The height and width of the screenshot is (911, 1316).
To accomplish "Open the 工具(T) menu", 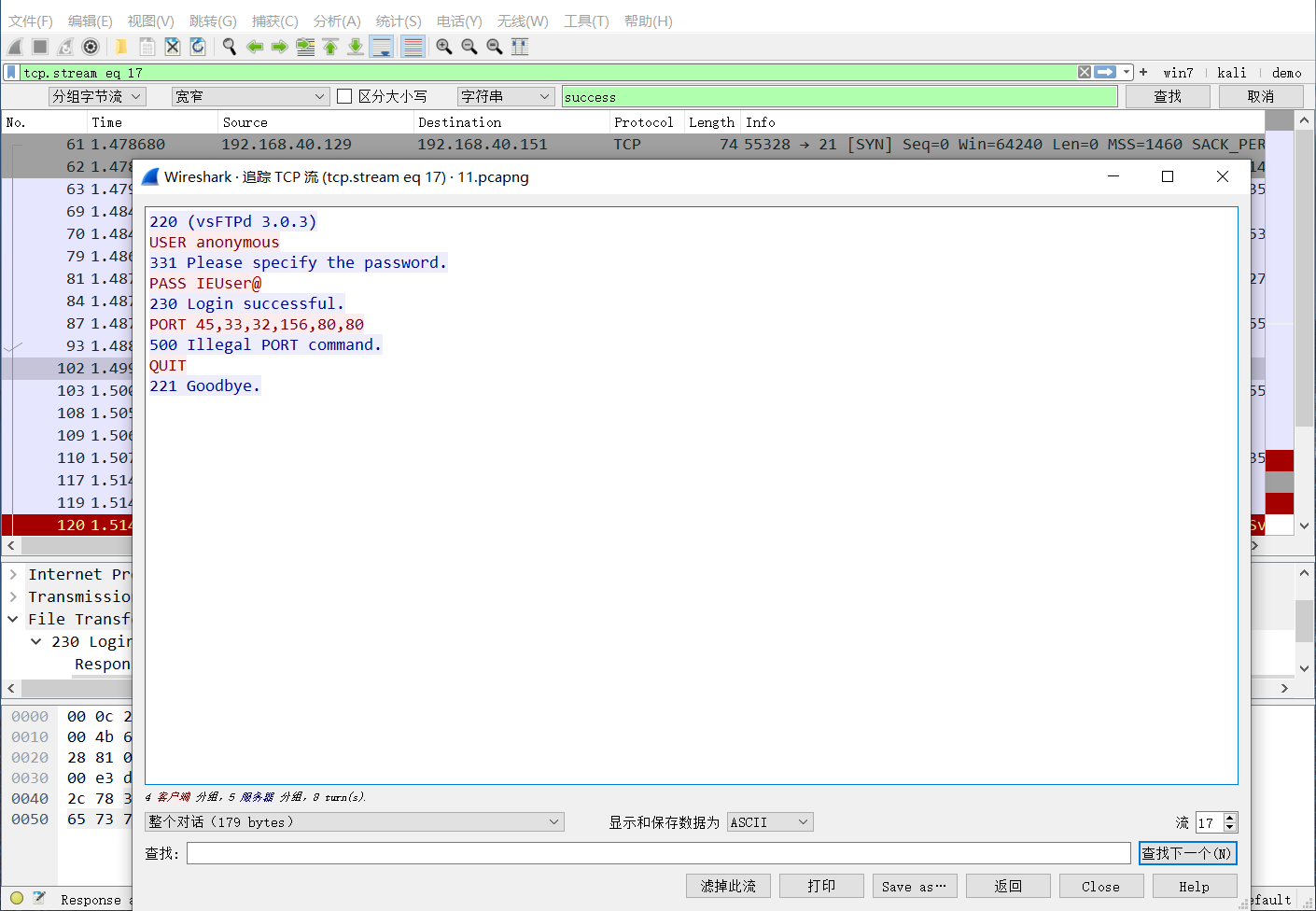I will (x=586, y=21).
